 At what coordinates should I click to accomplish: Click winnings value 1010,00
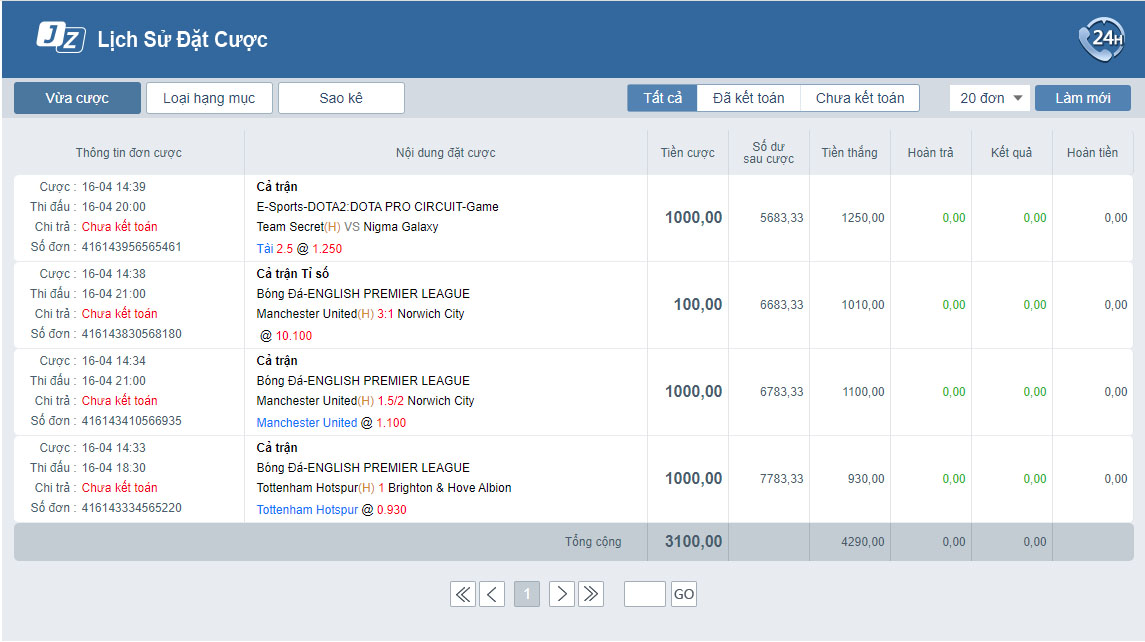(863, 305)
